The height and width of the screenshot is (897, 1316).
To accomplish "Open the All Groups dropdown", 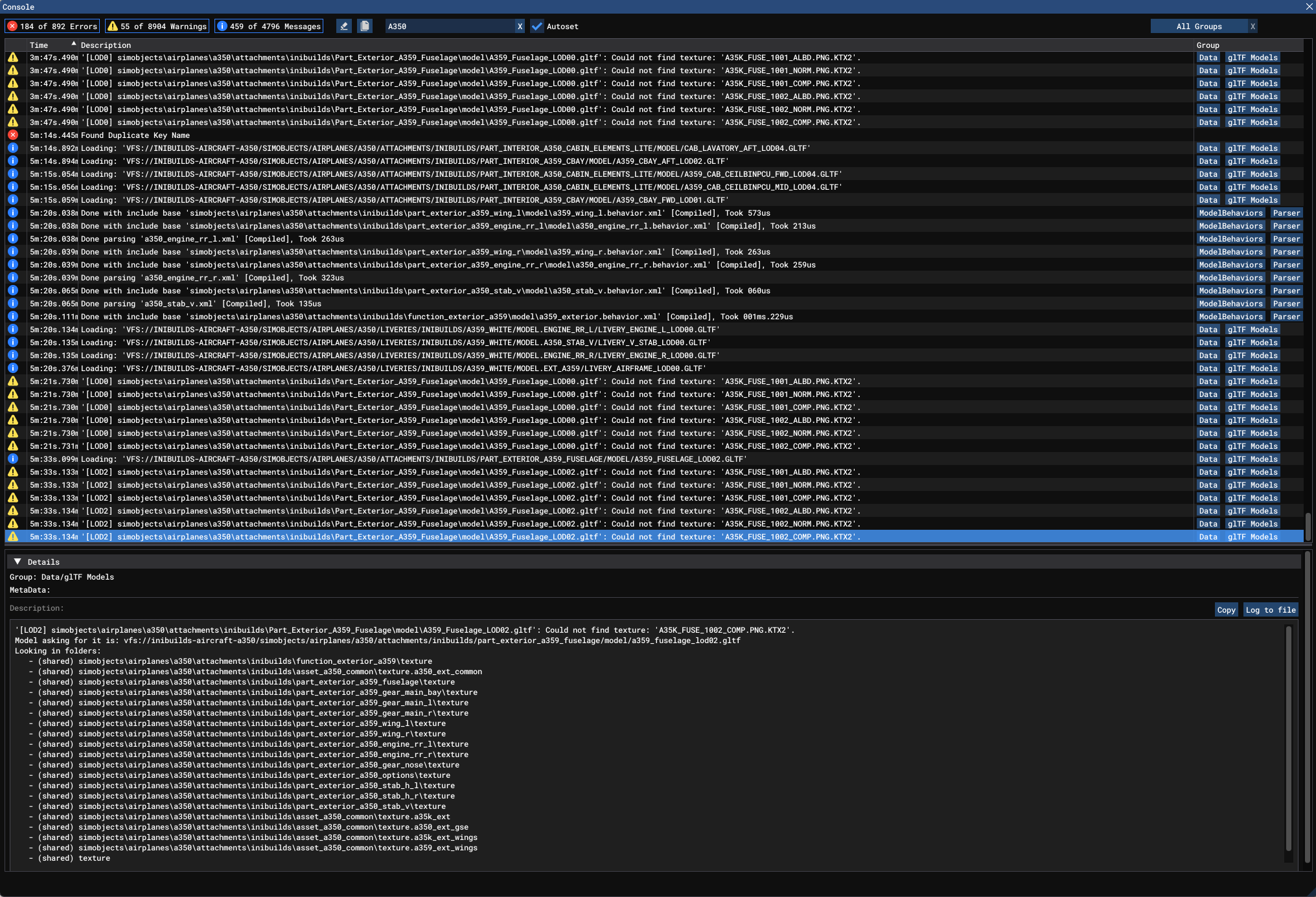I will 1199,27.
